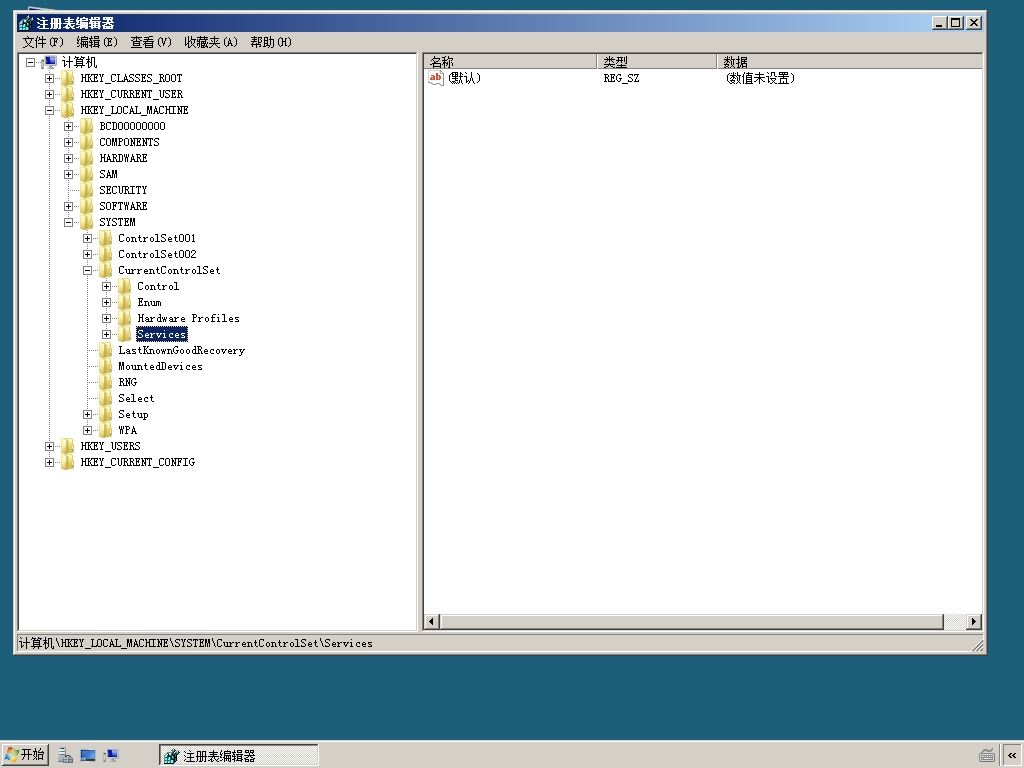Collapse the CurrentControlSet key
The height and width of the screenshot is (768, 1024).
[x=87, y=270]
